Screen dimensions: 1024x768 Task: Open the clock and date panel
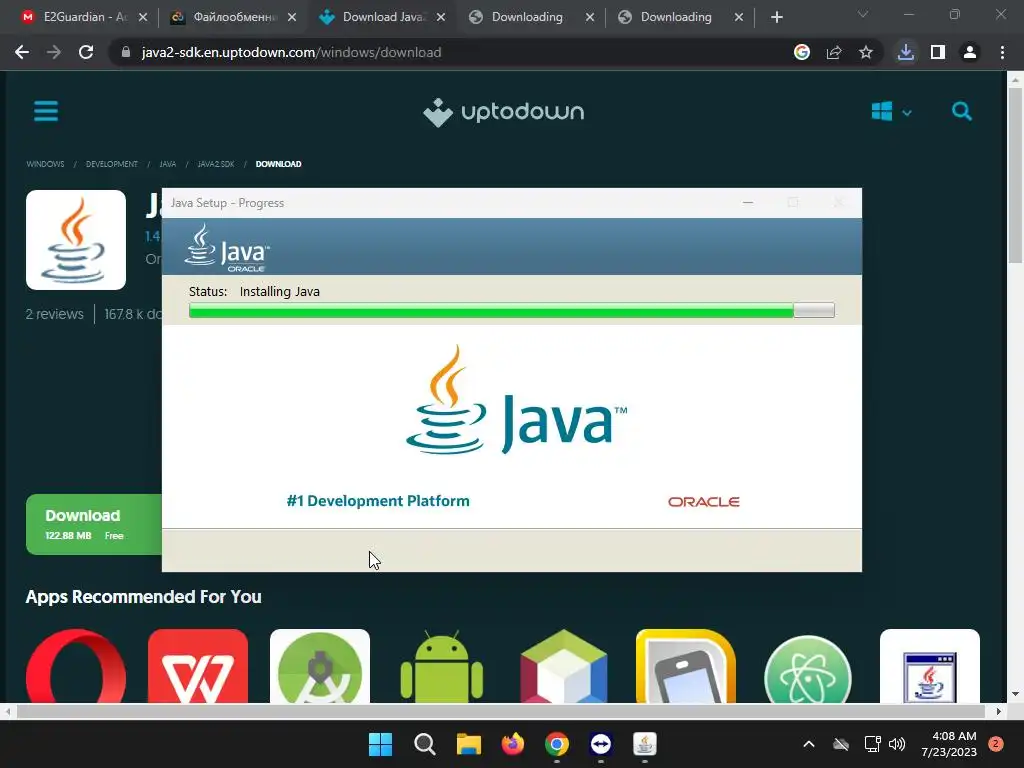(948, 744)
